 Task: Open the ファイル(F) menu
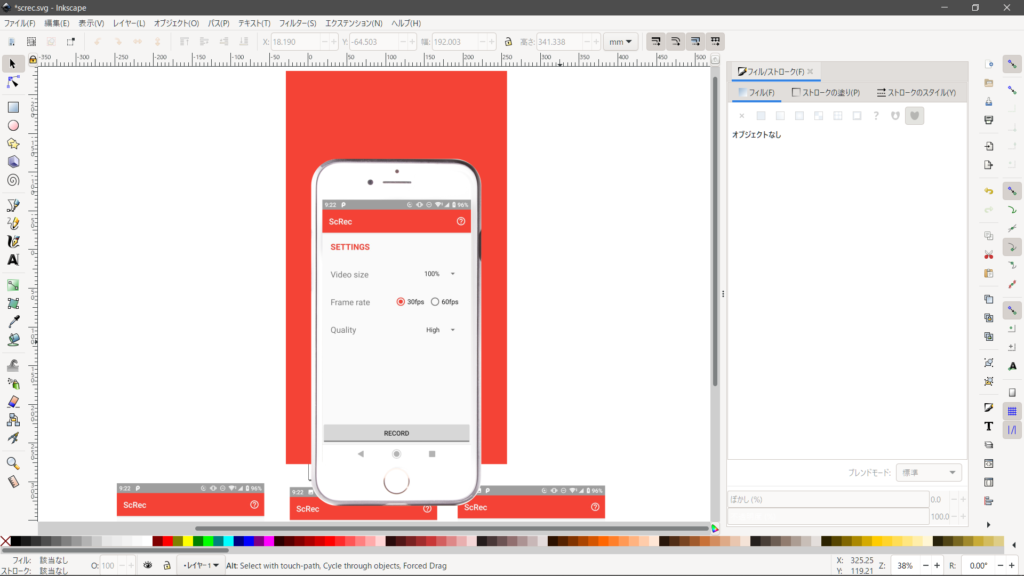click(20, 24)
